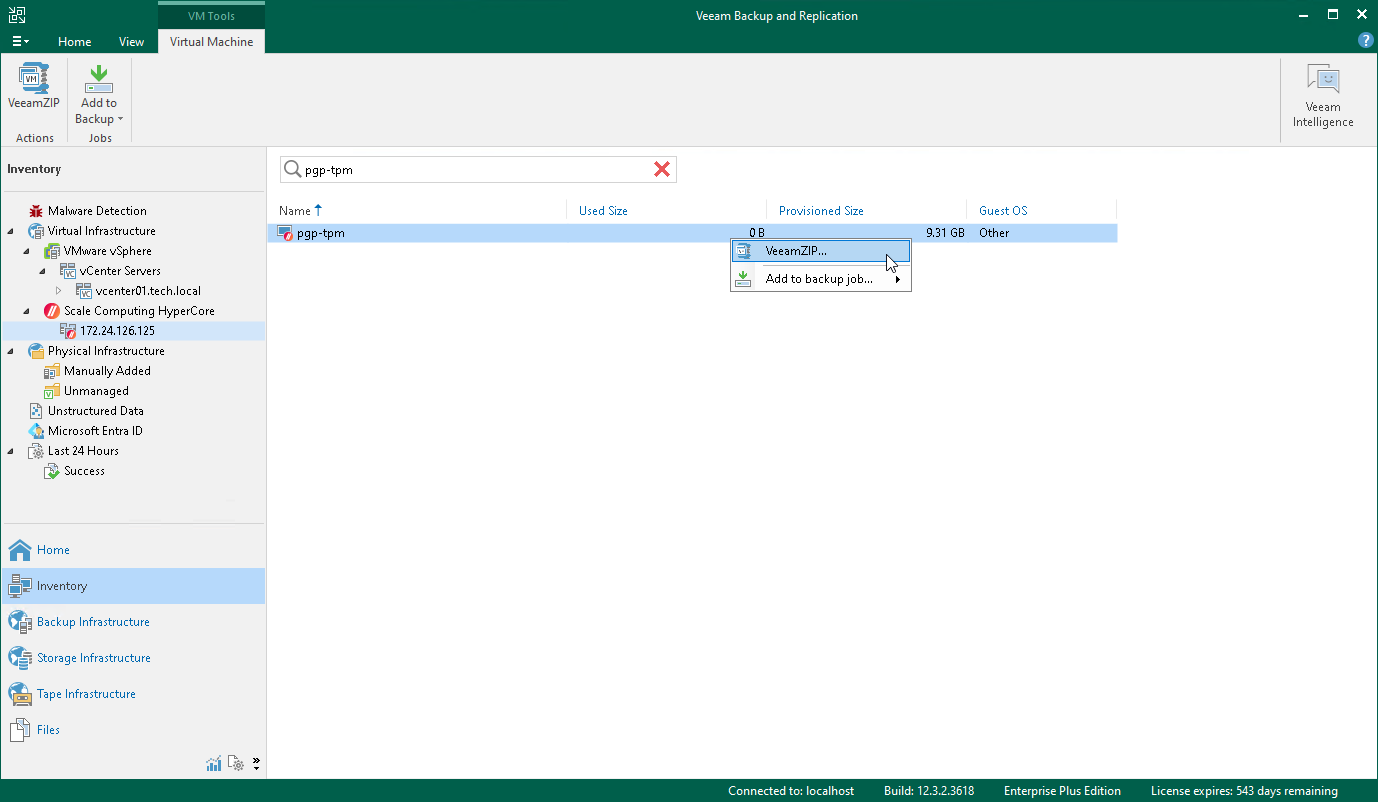Open the Veeam Intelligence panel
Screen dimensions: 1378x802
(x=1322, y=96)
